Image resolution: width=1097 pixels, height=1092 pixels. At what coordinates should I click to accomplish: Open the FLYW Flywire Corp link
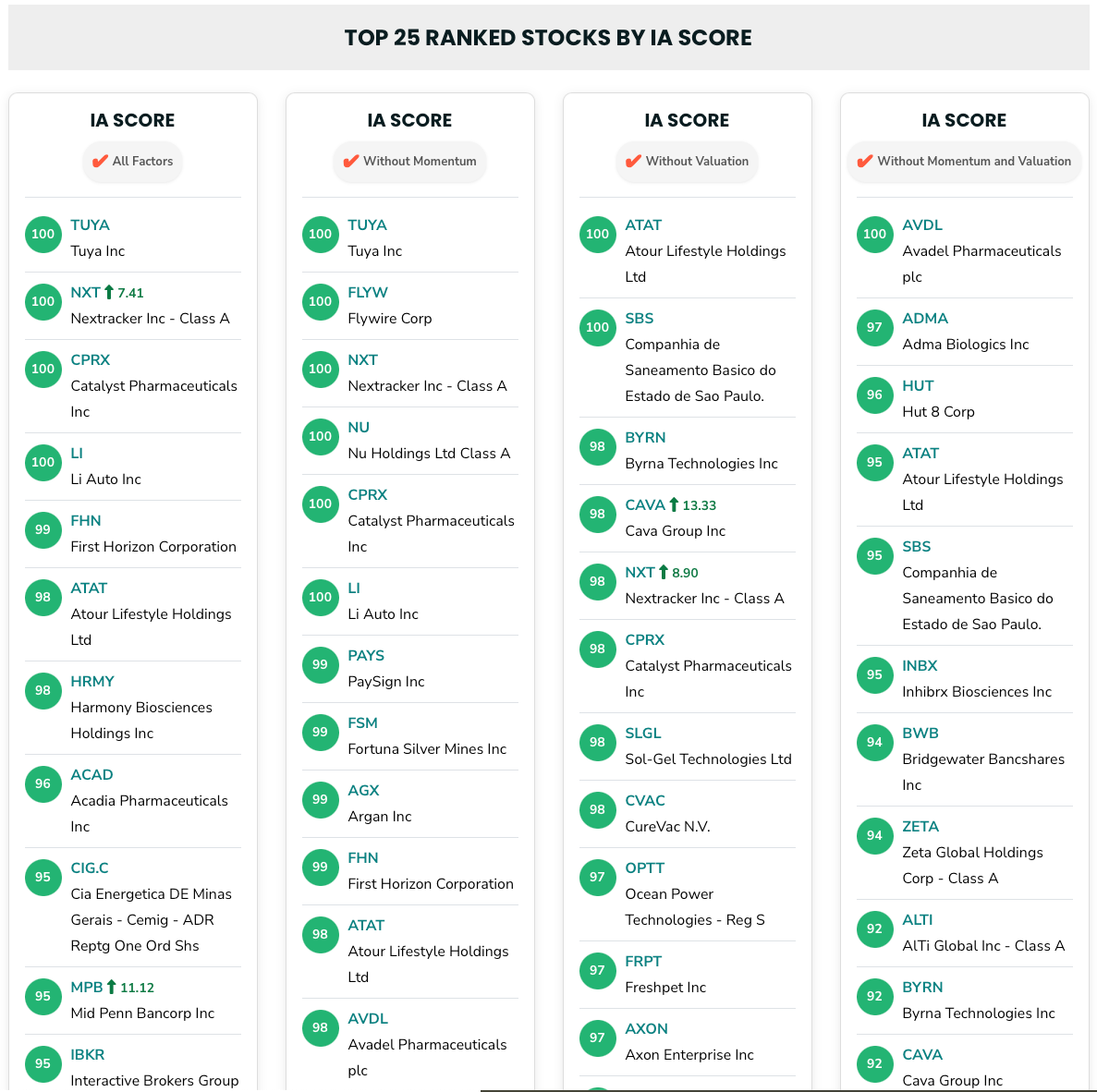click(x=368, y=292)
